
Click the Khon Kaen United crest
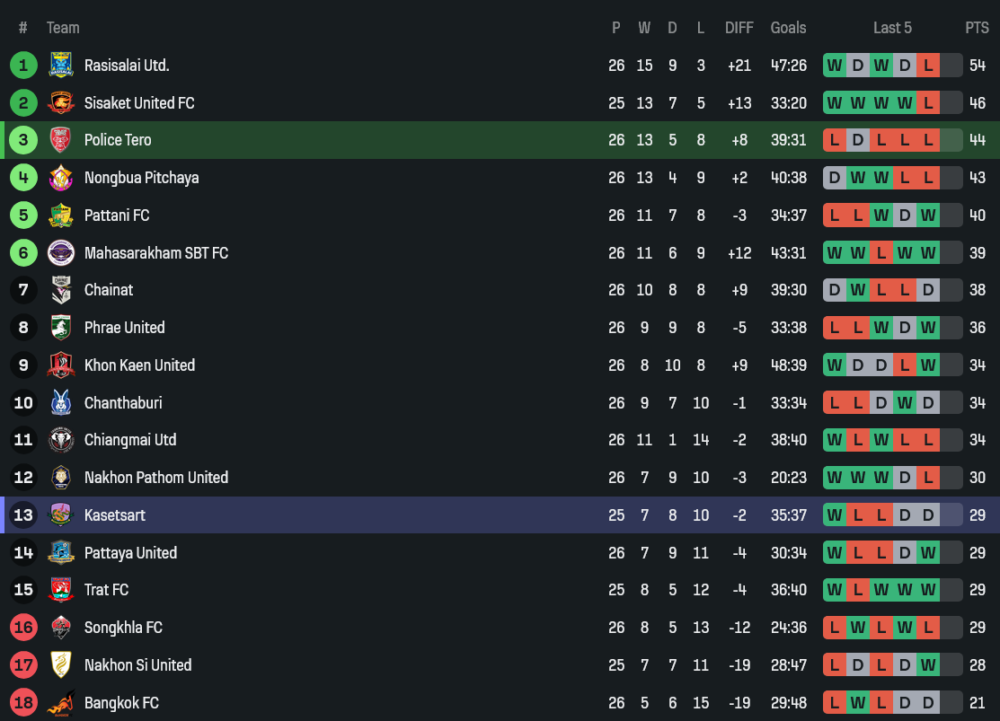[x=61, y=365]
